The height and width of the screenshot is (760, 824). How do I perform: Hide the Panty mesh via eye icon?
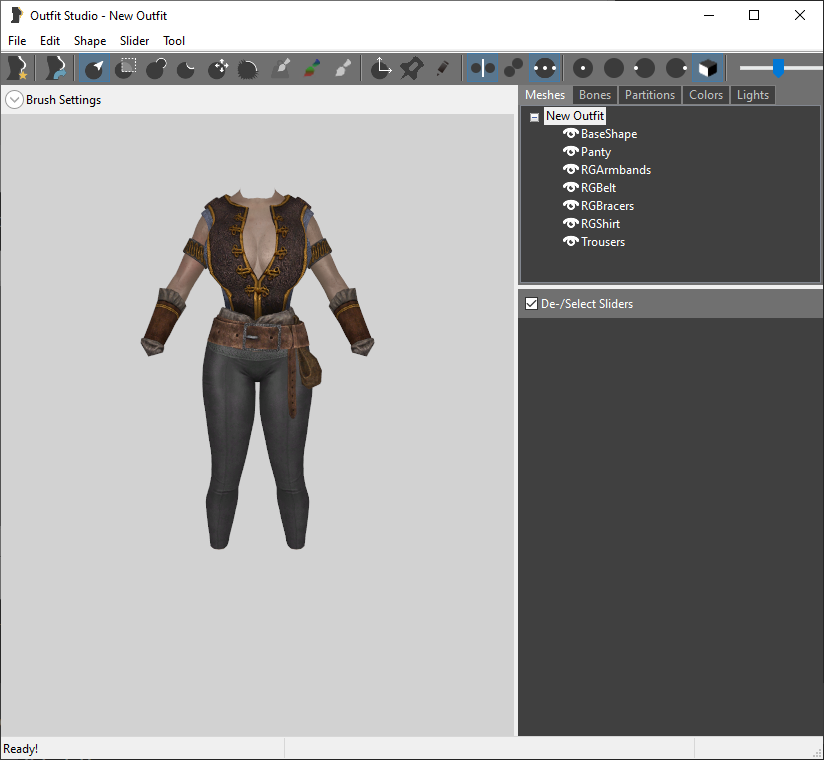tap(571, 151)
